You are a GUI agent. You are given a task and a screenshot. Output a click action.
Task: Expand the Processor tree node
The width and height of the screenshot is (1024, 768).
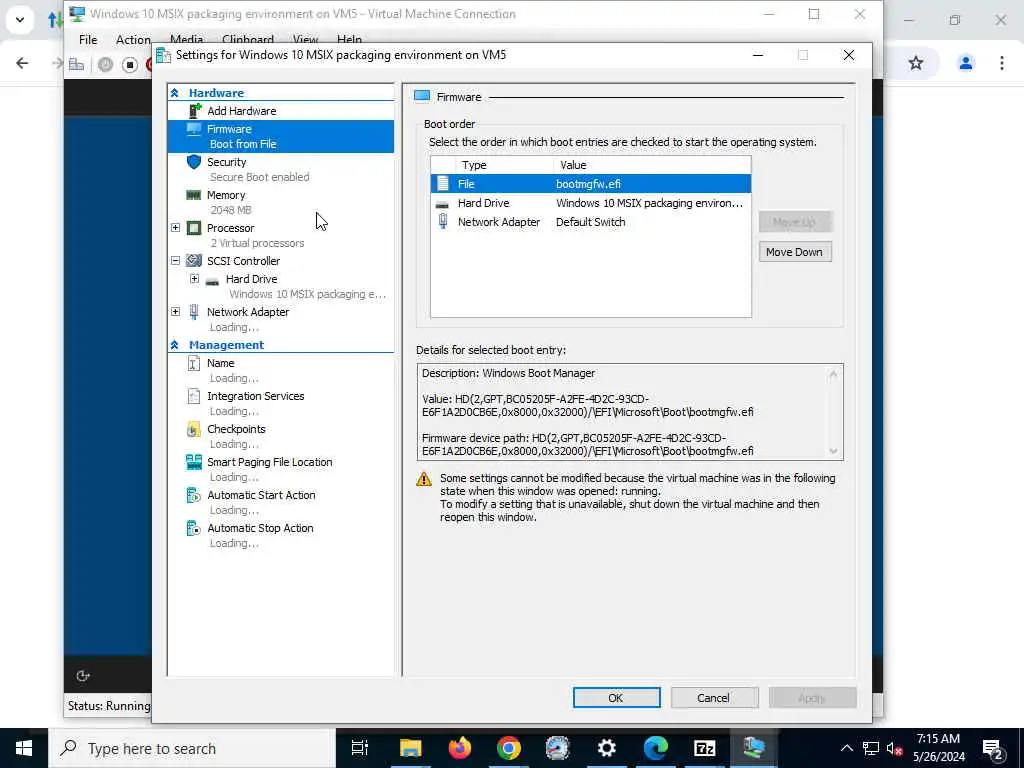[x=176, y=228]
